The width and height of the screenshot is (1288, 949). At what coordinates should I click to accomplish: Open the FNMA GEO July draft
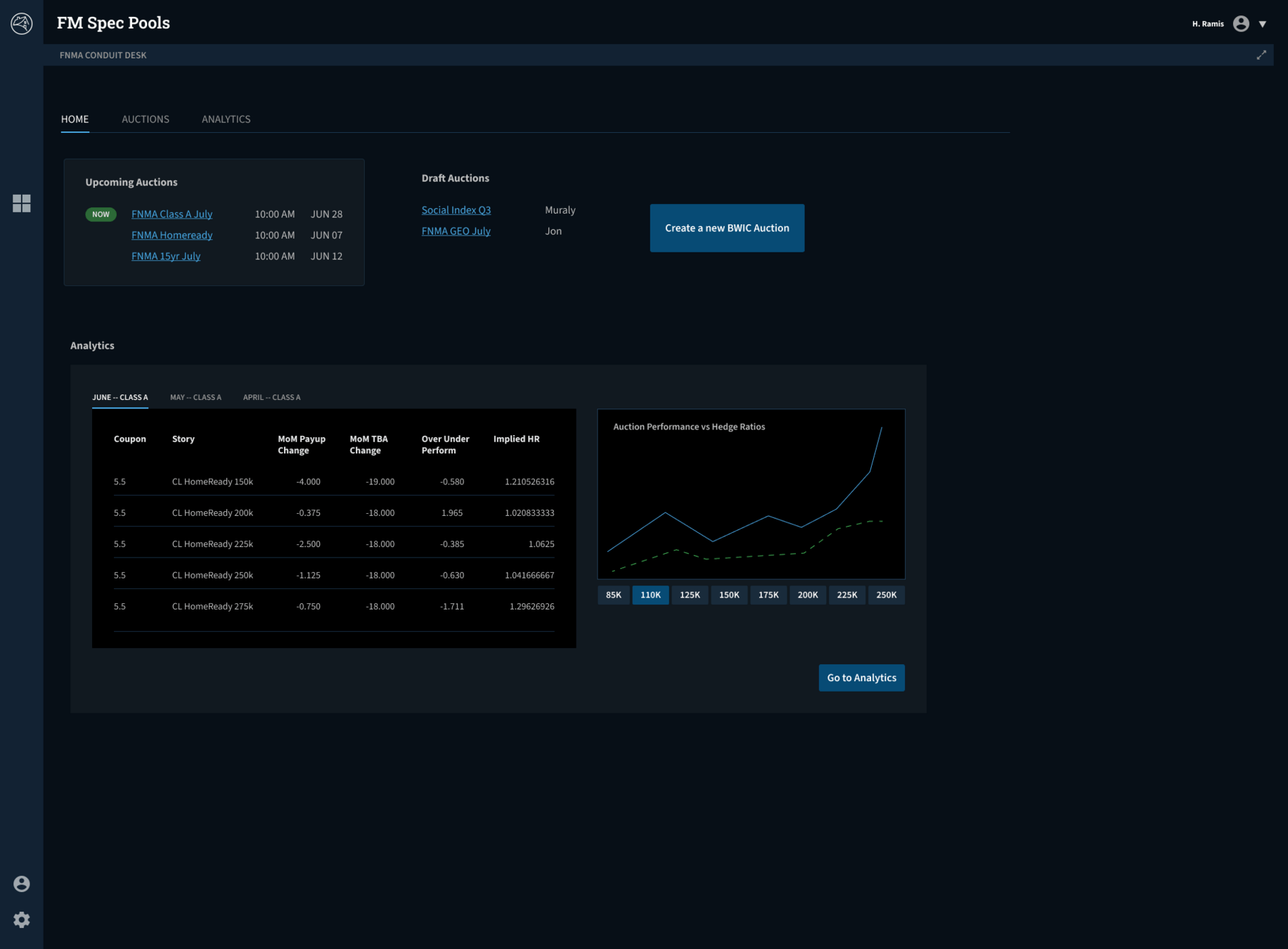(456, 231)
